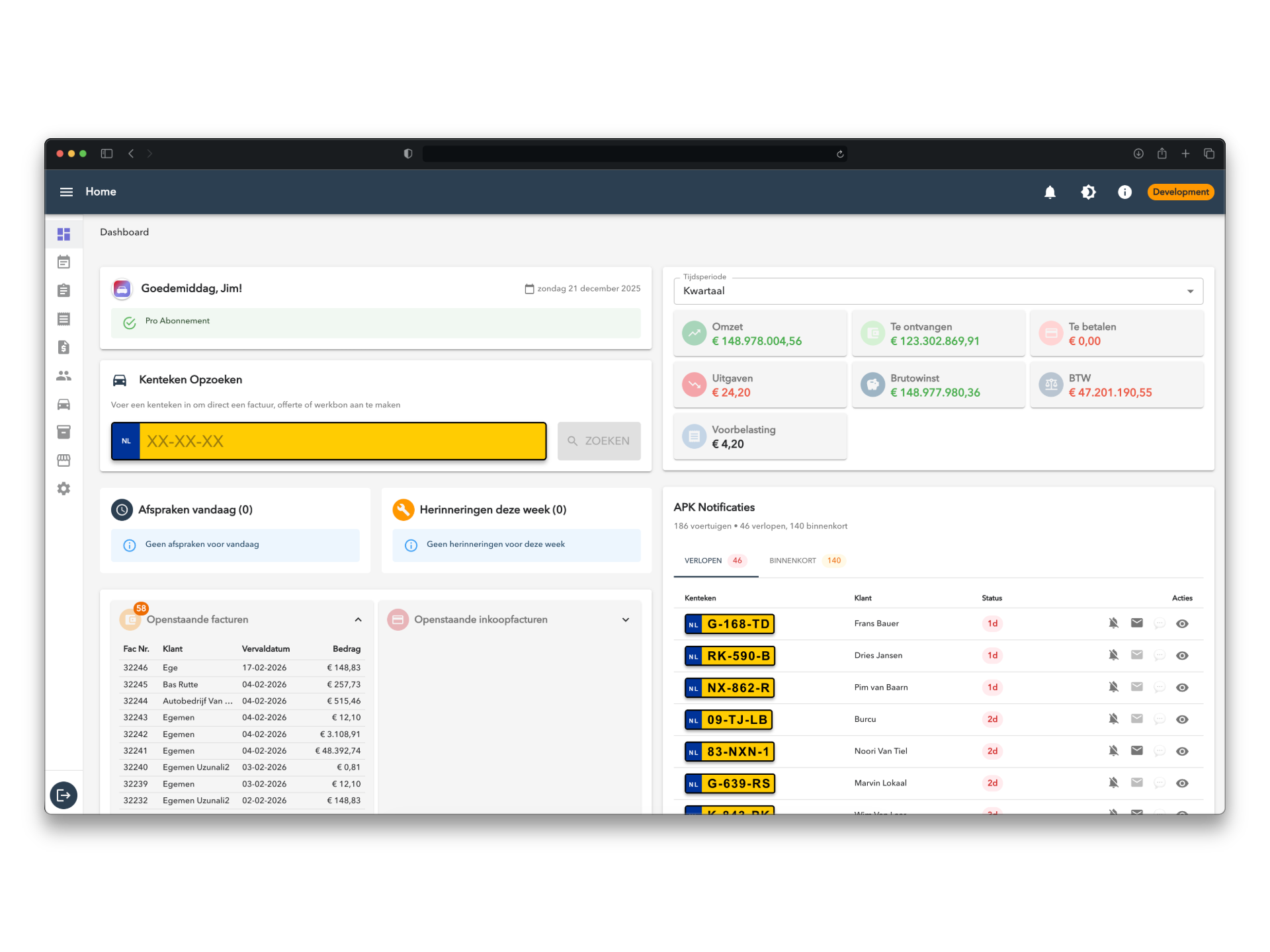The image size is (1270, 952).
Task: Open the Tijdsperiode Kwartaal dropdown
Action: pyautogui.click(x=938, y=291)
